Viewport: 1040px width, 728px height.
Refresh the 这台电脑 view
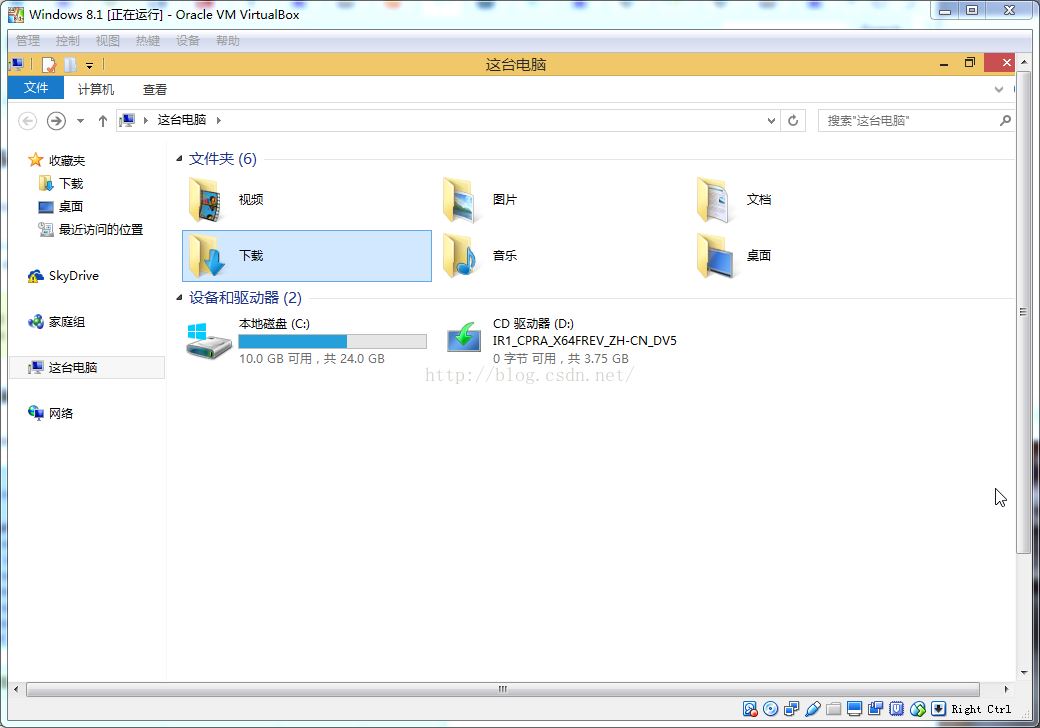[x=793, y=121]
